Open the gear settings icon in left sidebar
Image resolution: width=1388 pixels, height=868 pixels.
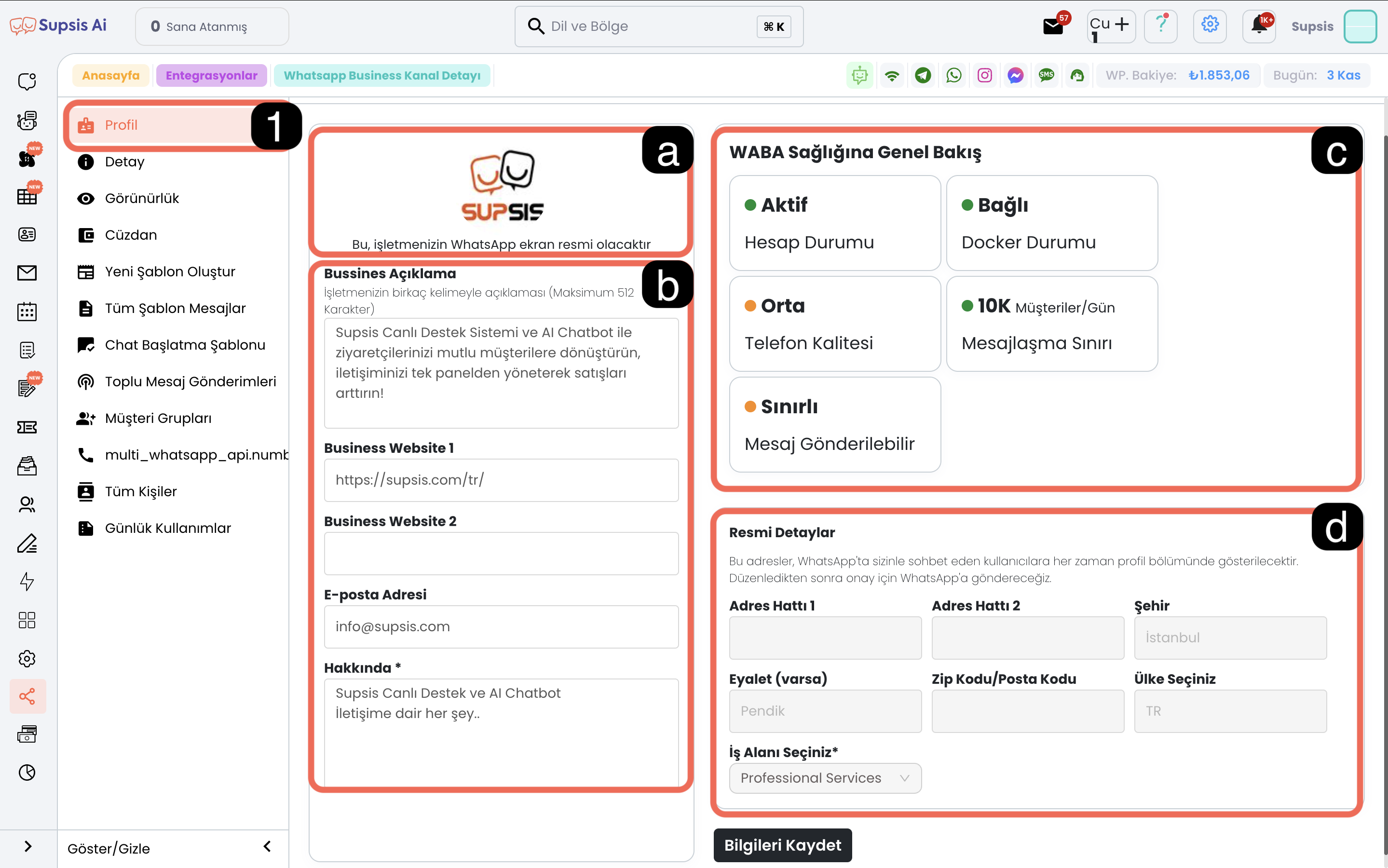(x=27, y=658)
